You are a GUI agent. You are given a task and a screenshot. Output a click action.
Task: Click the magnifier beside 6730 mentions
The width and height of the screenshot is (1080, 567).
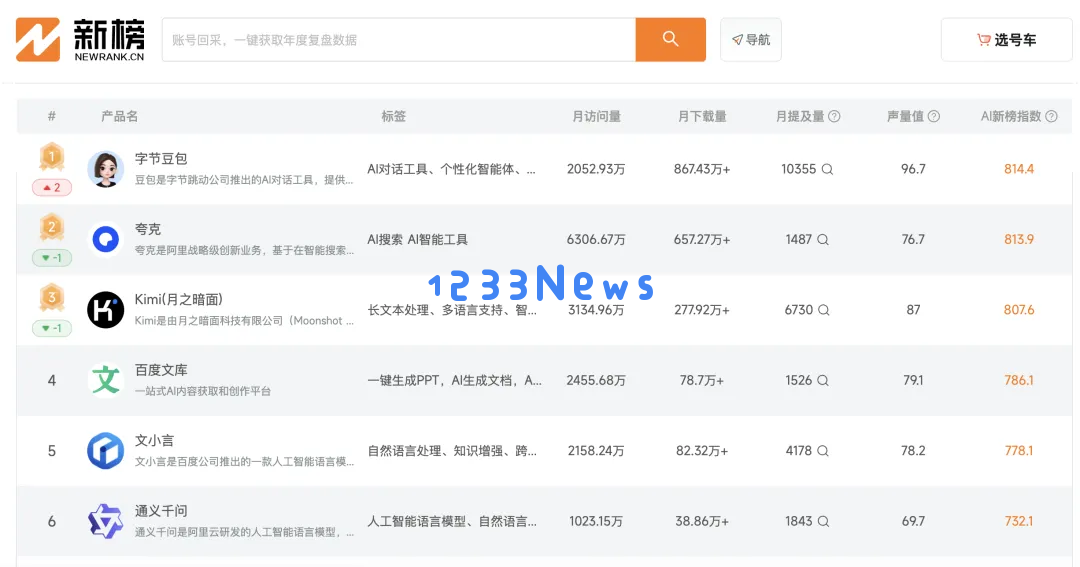[823, 310]
